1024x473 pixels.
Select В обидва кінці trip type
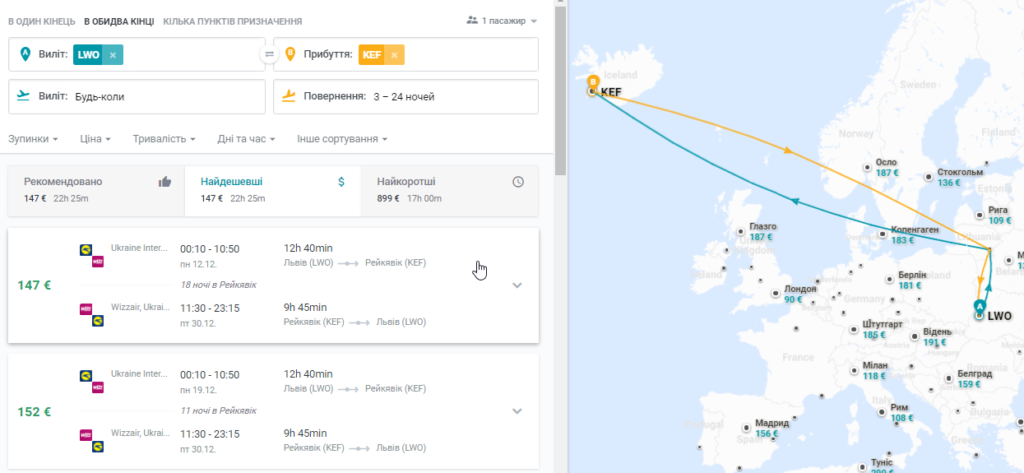pyautogui.click(x=119, y=22)
